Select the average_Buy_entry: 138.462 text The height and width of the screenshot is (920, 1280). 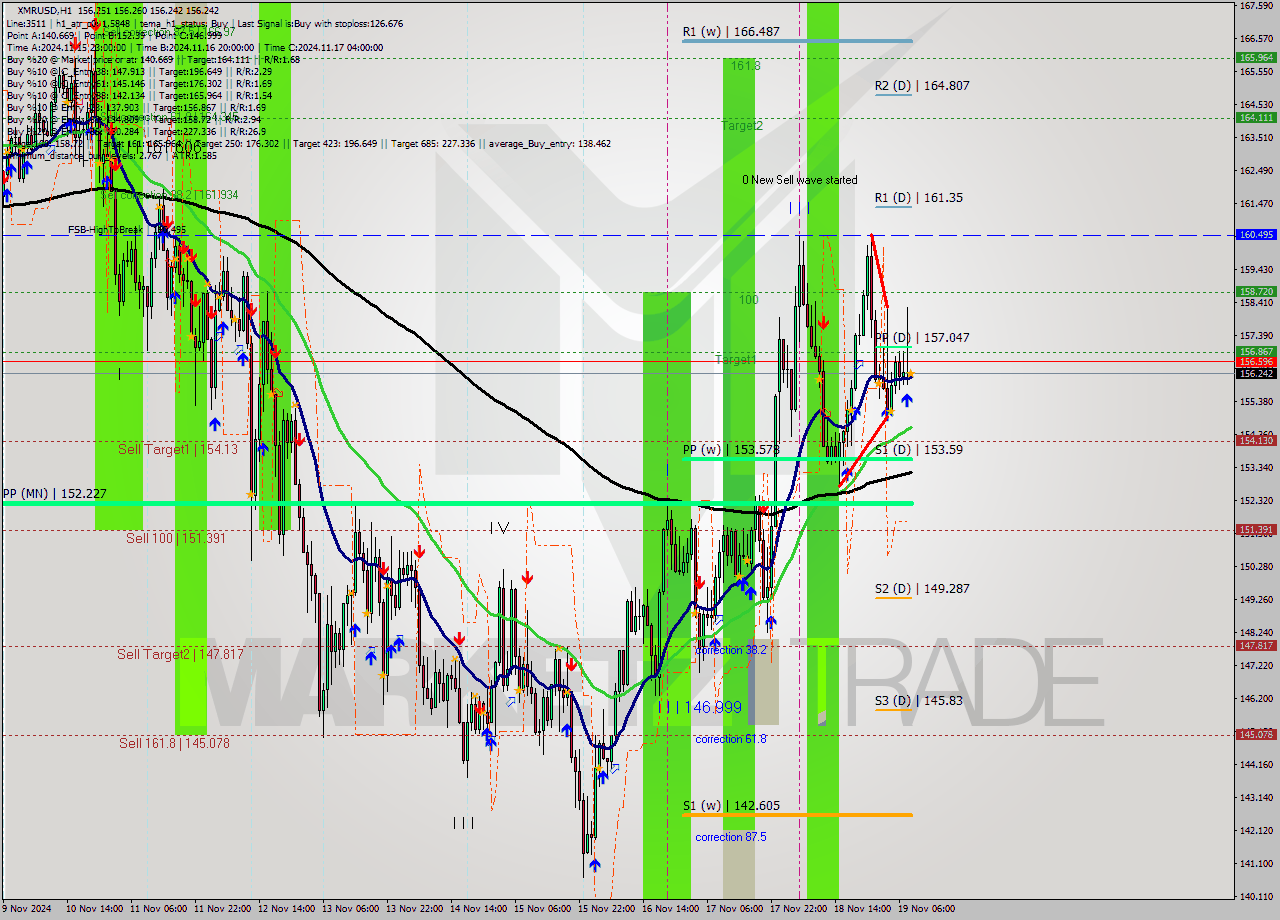tap(549, 144)
